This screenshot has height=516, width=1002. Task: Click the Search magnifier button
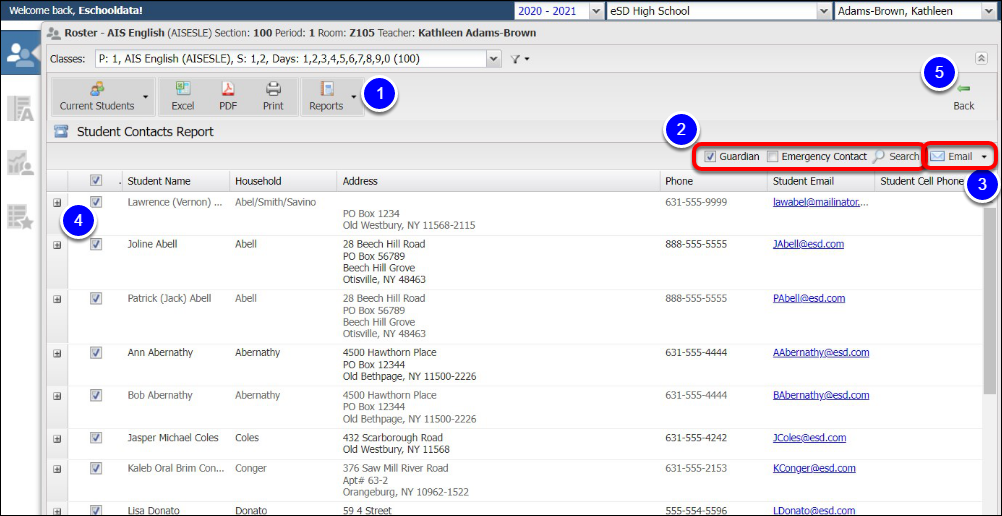point(896,157)
